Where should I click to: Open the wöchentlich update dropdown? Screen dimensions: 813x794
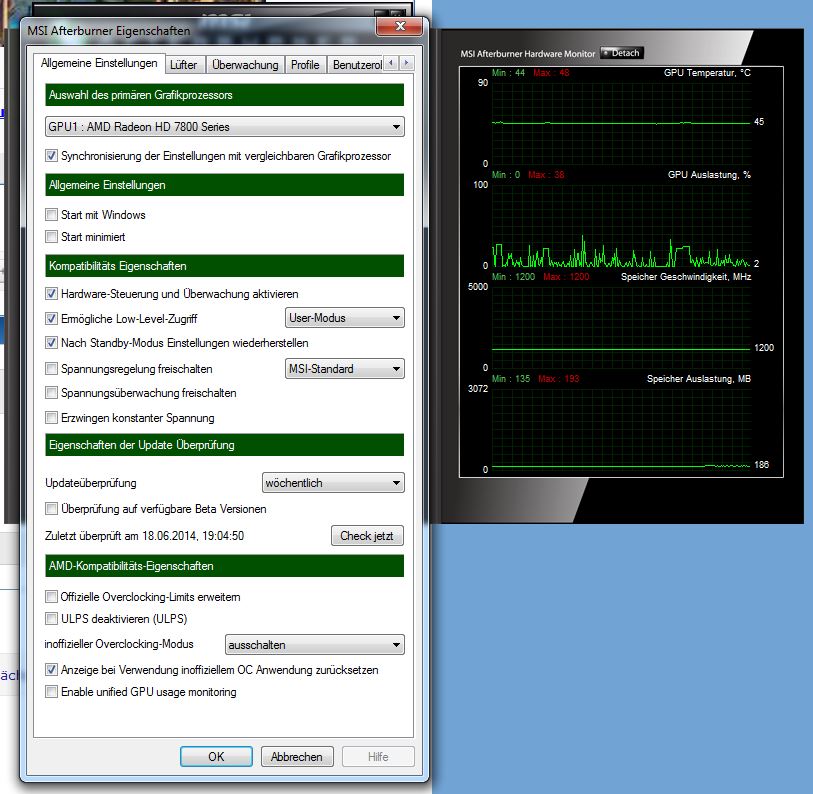tap(333, 483)
